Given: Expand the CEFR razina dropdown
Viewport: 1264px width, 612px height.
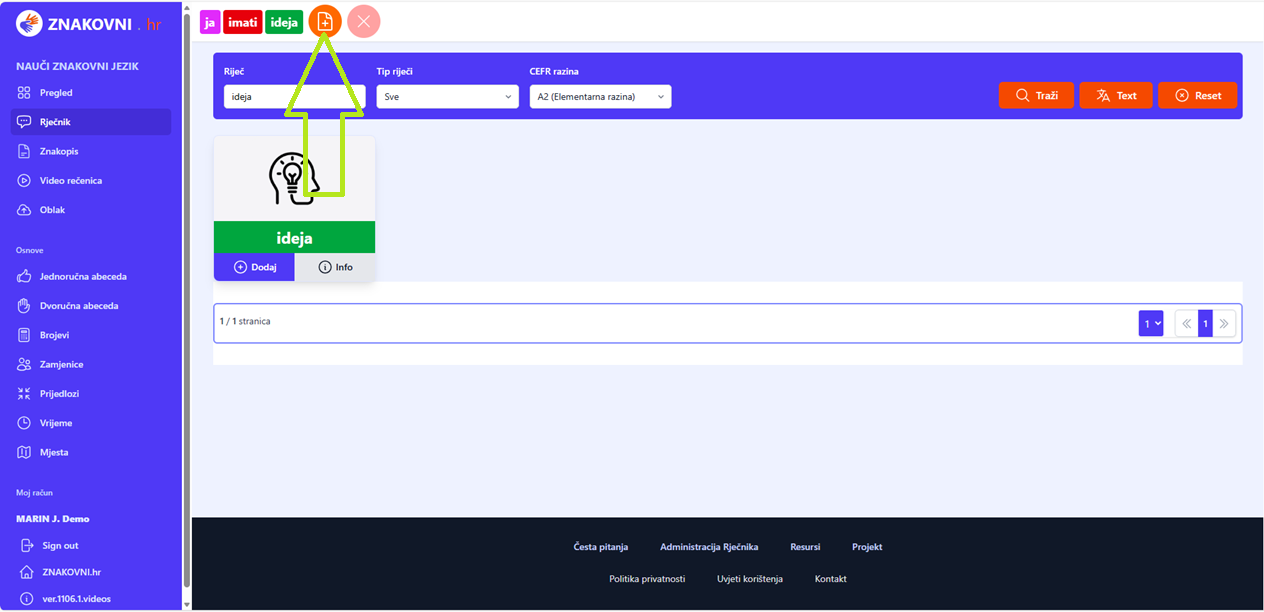Looking at the screenshot, I should click(x=600, y=96).
